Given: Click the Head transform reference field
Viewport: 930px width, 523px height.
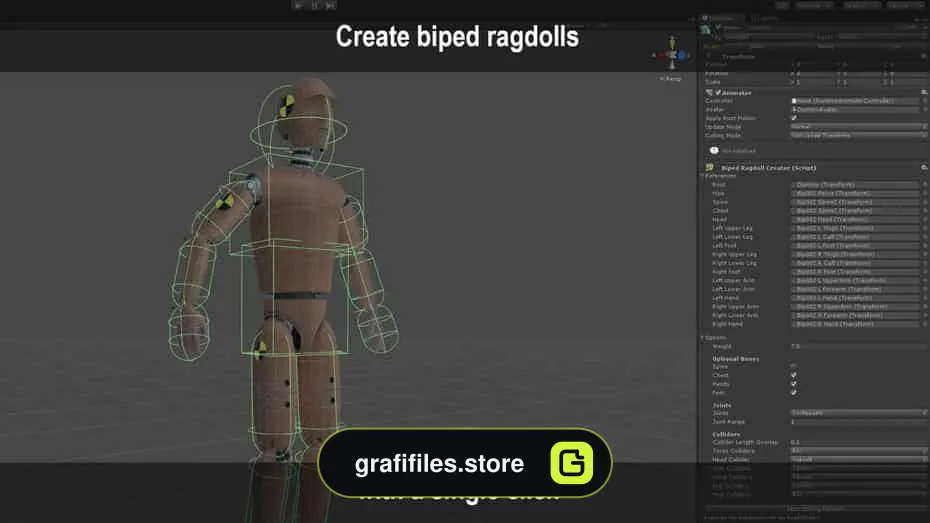Looking at the screenshot, I should pyautogui.click(x=855, y=219).
